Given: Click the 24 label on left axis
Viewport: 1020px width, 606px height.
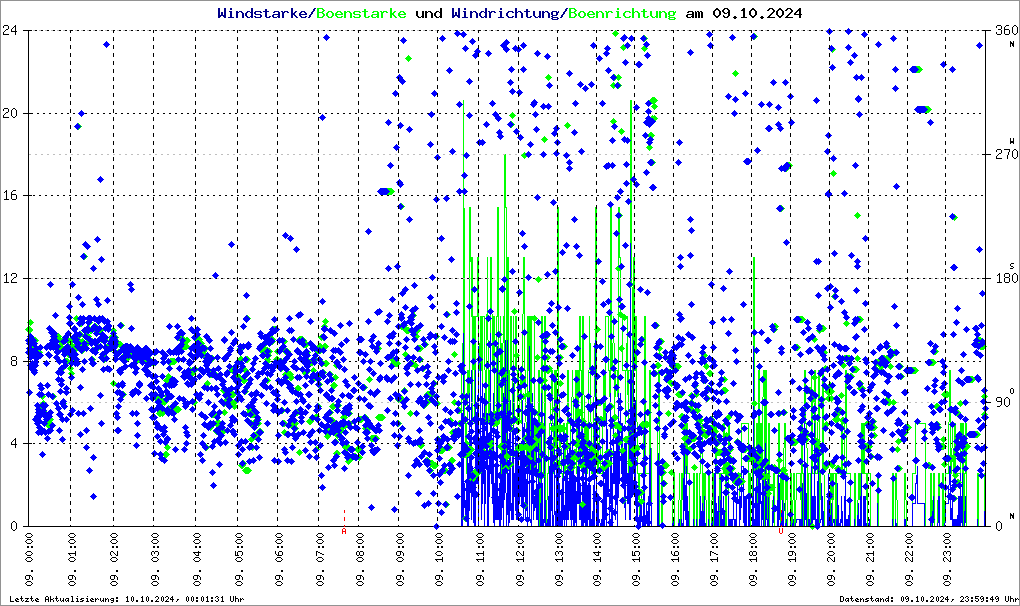Looking at the screenshot, I should pyautogui.click(x=12, y=30).
